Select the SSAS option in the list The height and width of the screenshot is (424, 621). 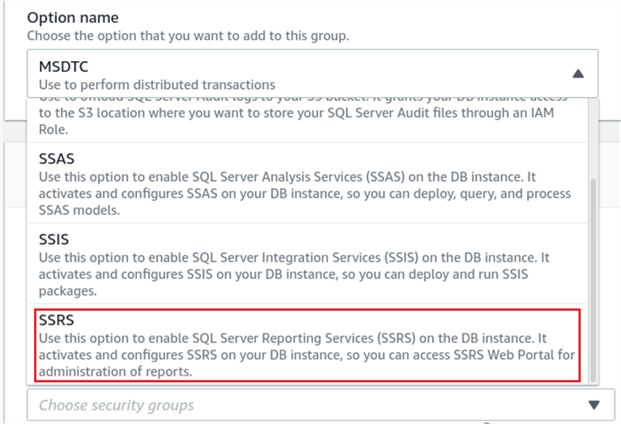pos(300,182)
